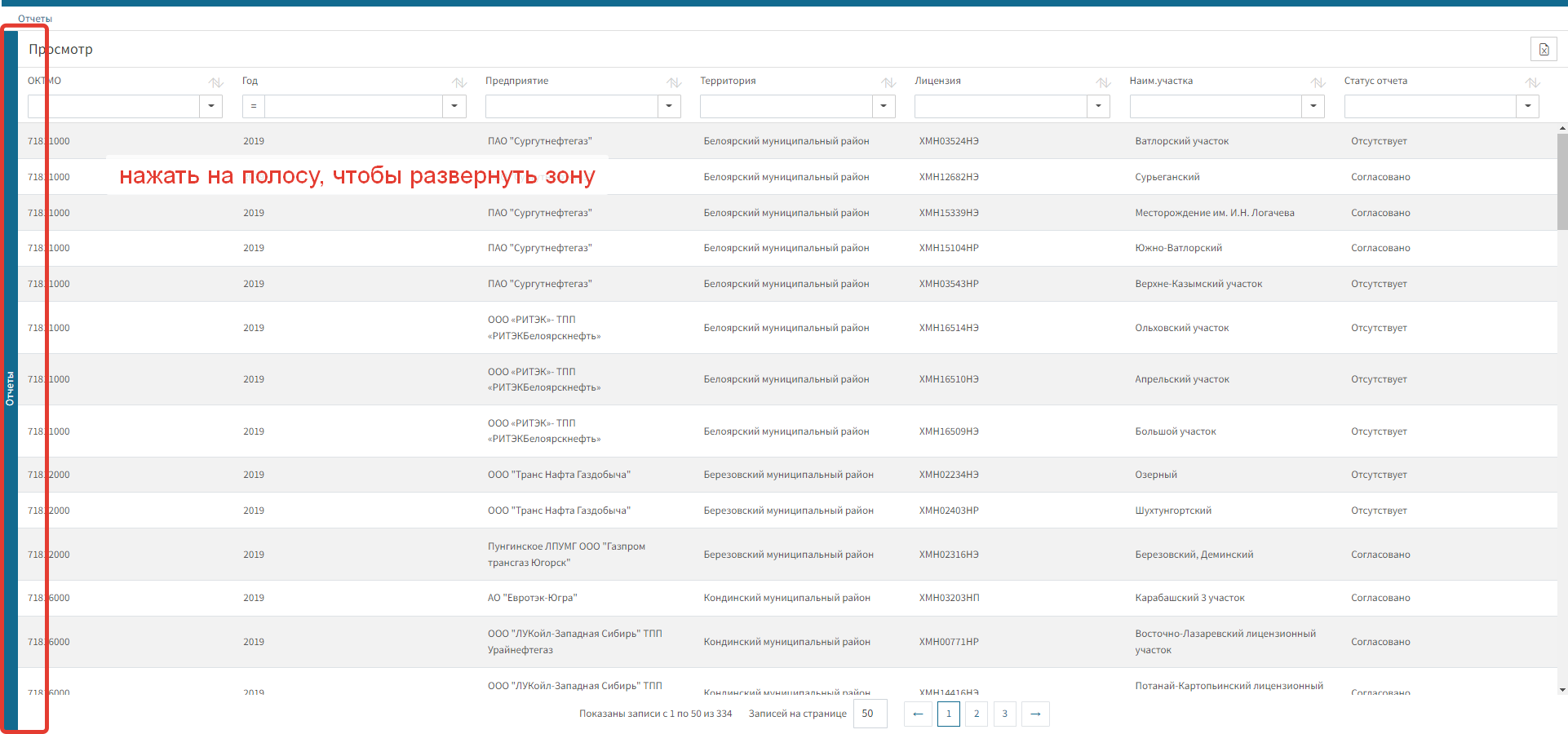
Task: Sort by Статус отчета column sort icon
Action: [x=1532, y=82]
